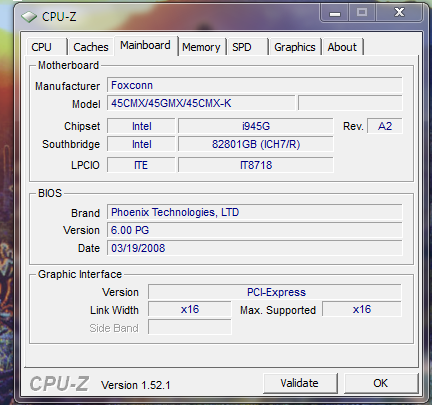Click the Link Width value x16
Viewport: 435px width, 408px height.
pos(190,310)
